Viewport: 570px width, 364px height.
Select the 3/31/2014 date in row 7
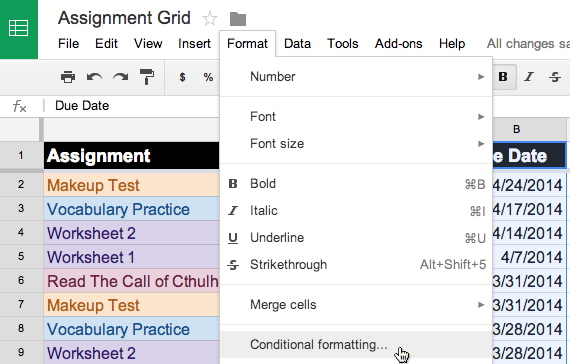(529, 305)
